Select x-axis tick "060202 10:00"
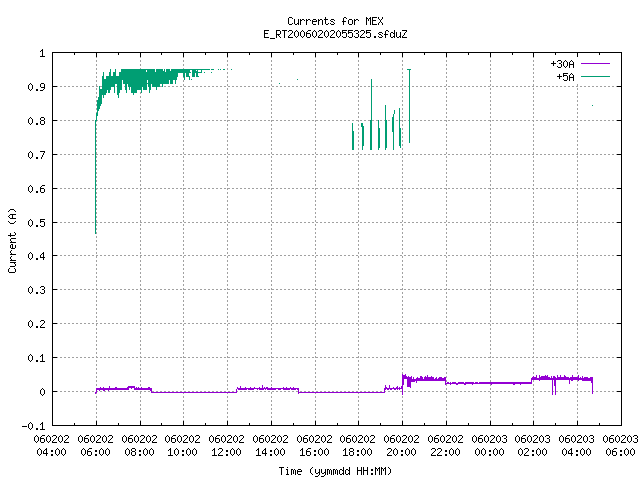The height and width of the screenshot is (480, 640). [182, 446]
